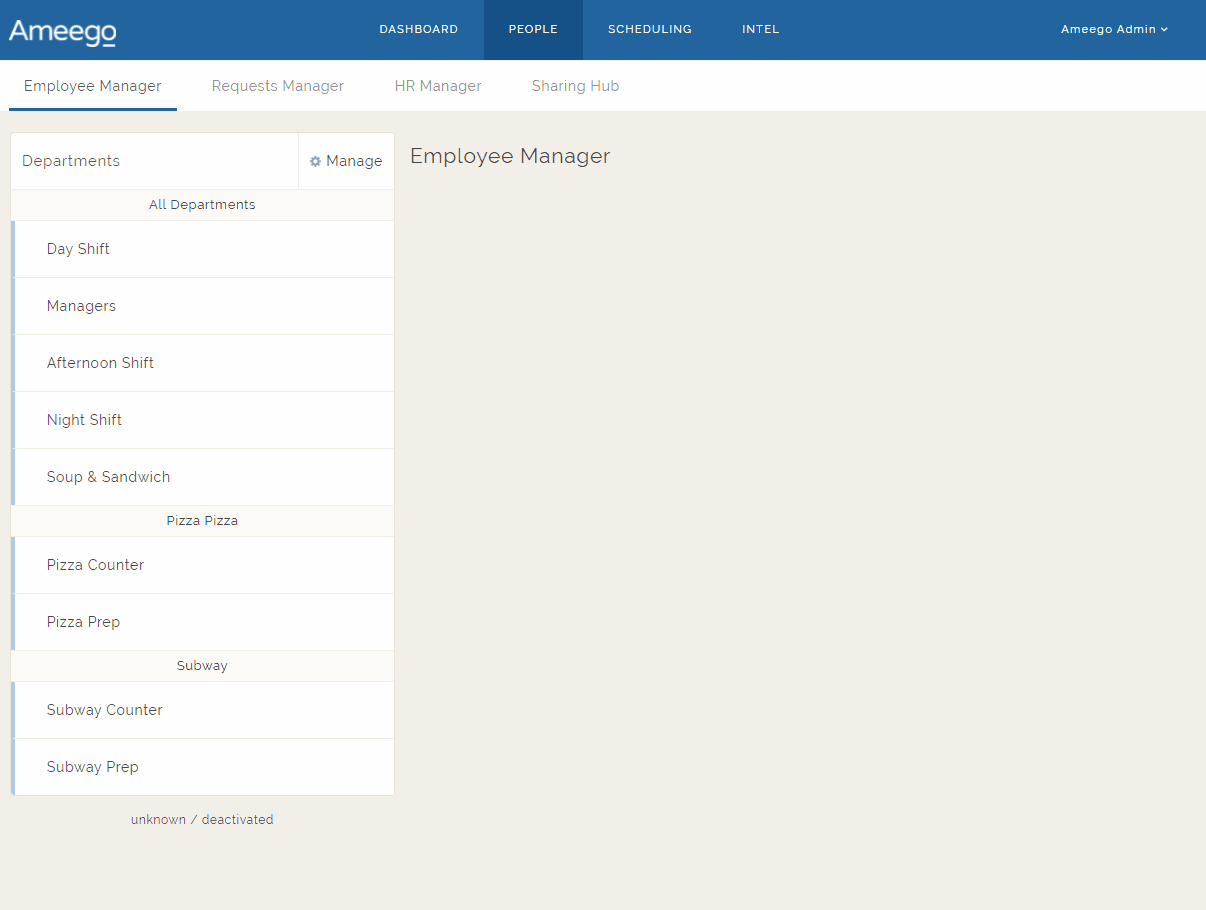Select the Soup & Sandwich department

click(x=108, y=477)
